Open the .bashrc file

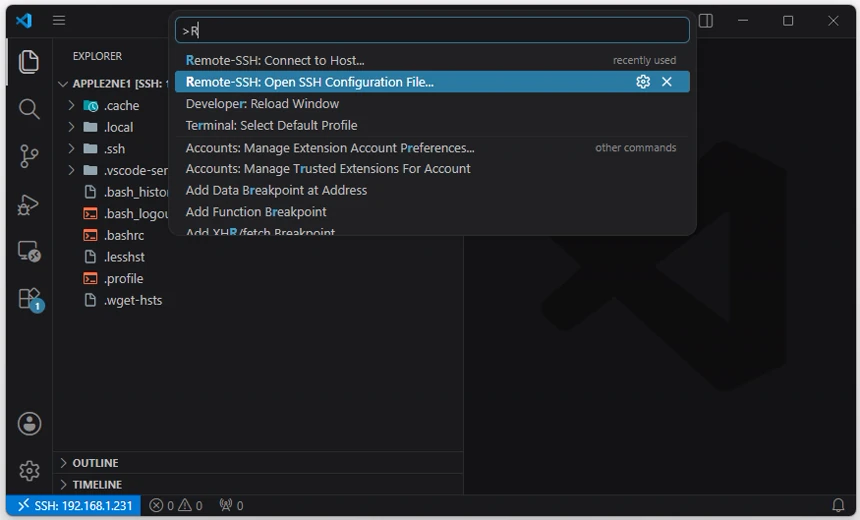coord(115,235)
